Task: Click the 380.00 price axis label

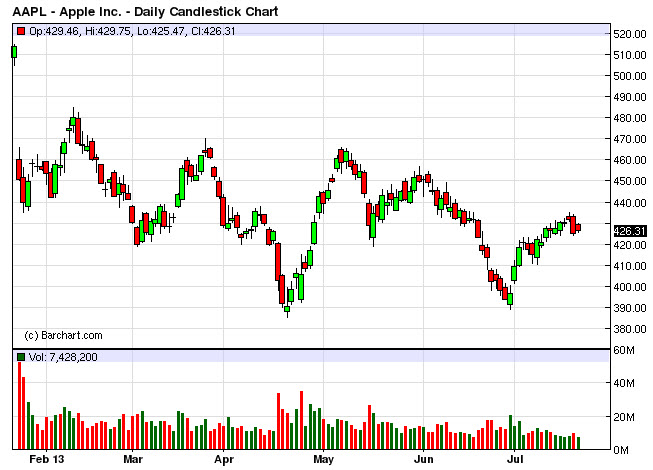Action: point(630,329)
